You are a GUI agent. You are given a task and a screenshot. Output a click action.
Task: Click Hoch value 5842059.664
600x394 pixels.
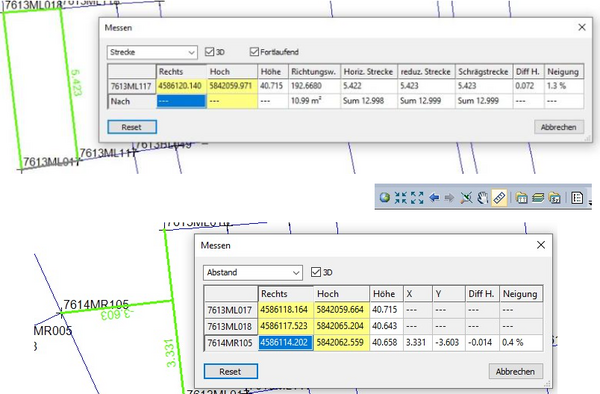342,309
